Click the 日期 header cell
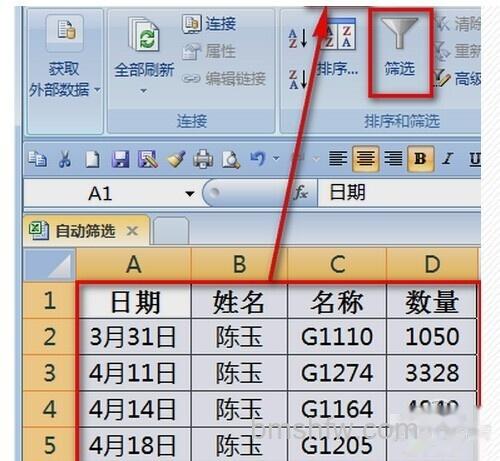Screen dimensions: 500x461 click(x=135, y=301)
